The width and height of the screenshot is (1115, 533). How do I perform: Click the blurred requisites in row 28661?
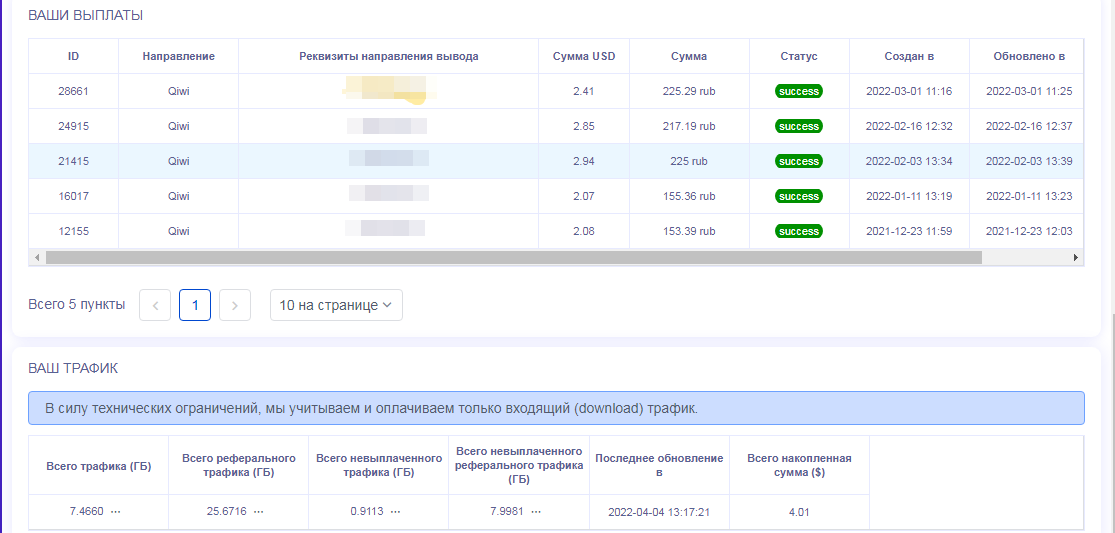coord(388,90)
